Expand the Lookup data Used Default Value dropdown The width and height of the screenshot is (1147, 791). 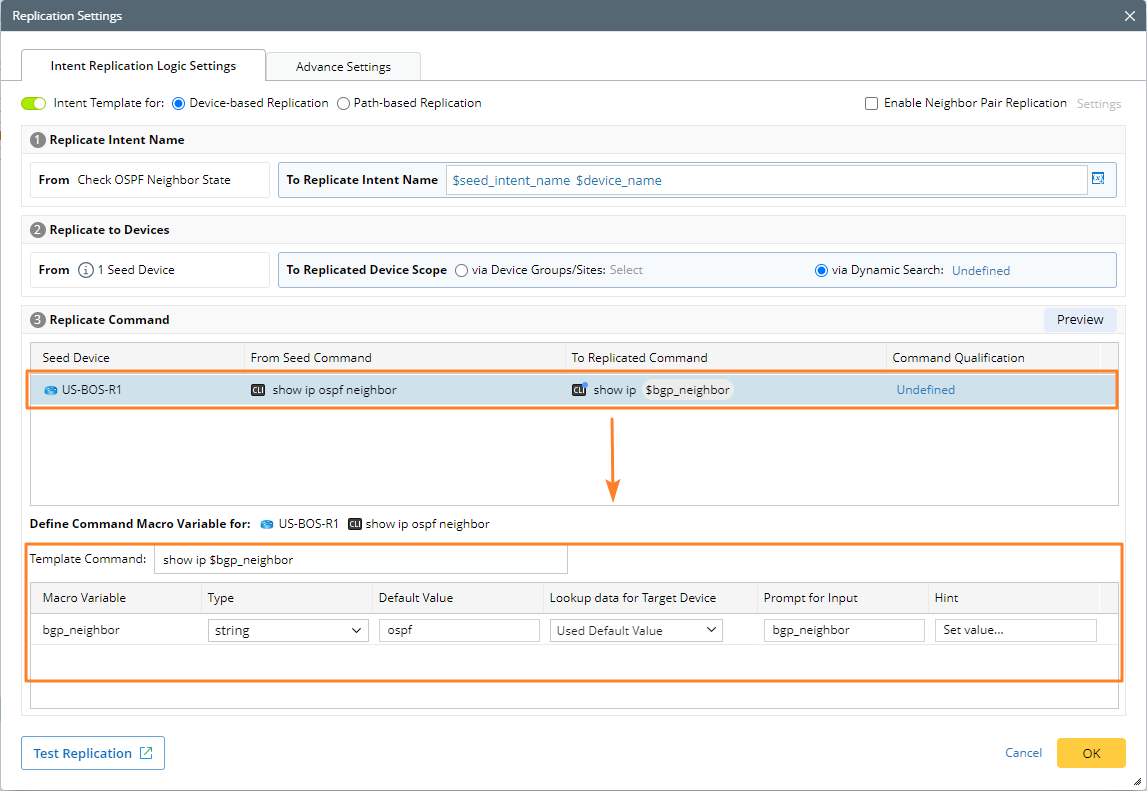pos(637,630)
